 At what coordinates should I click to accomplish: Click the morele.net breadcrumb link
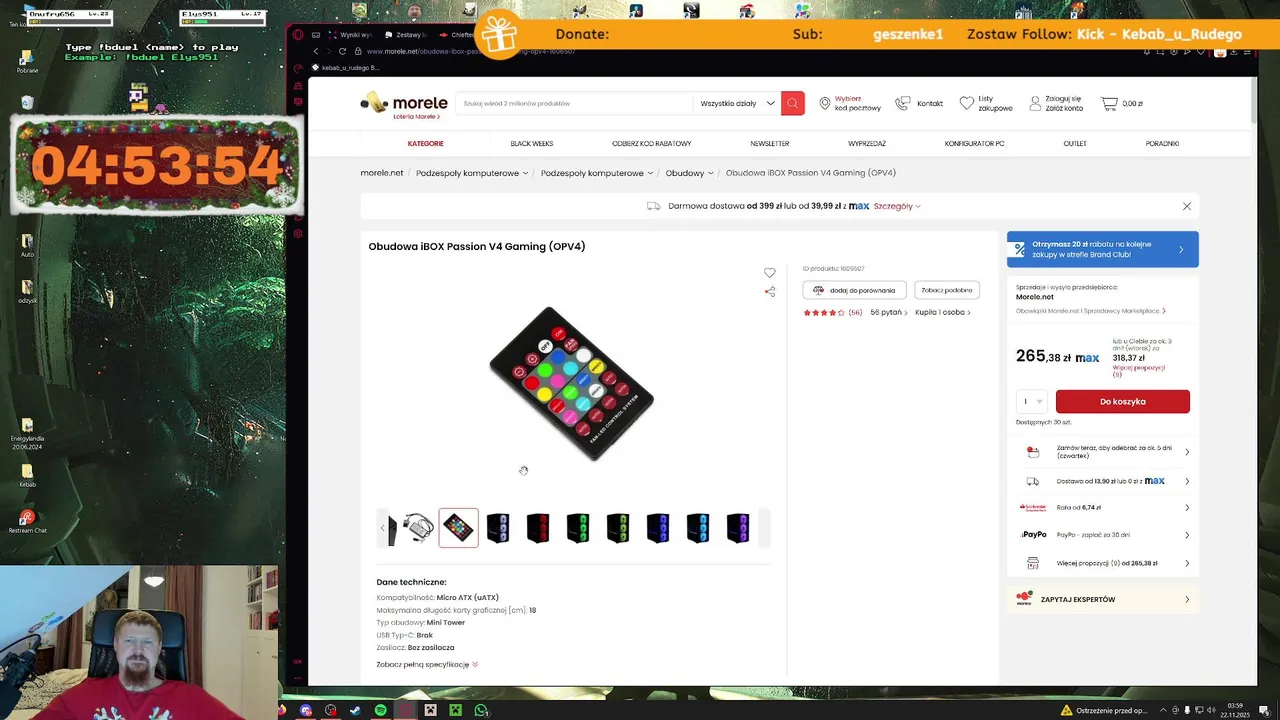[x=382, y=173]
